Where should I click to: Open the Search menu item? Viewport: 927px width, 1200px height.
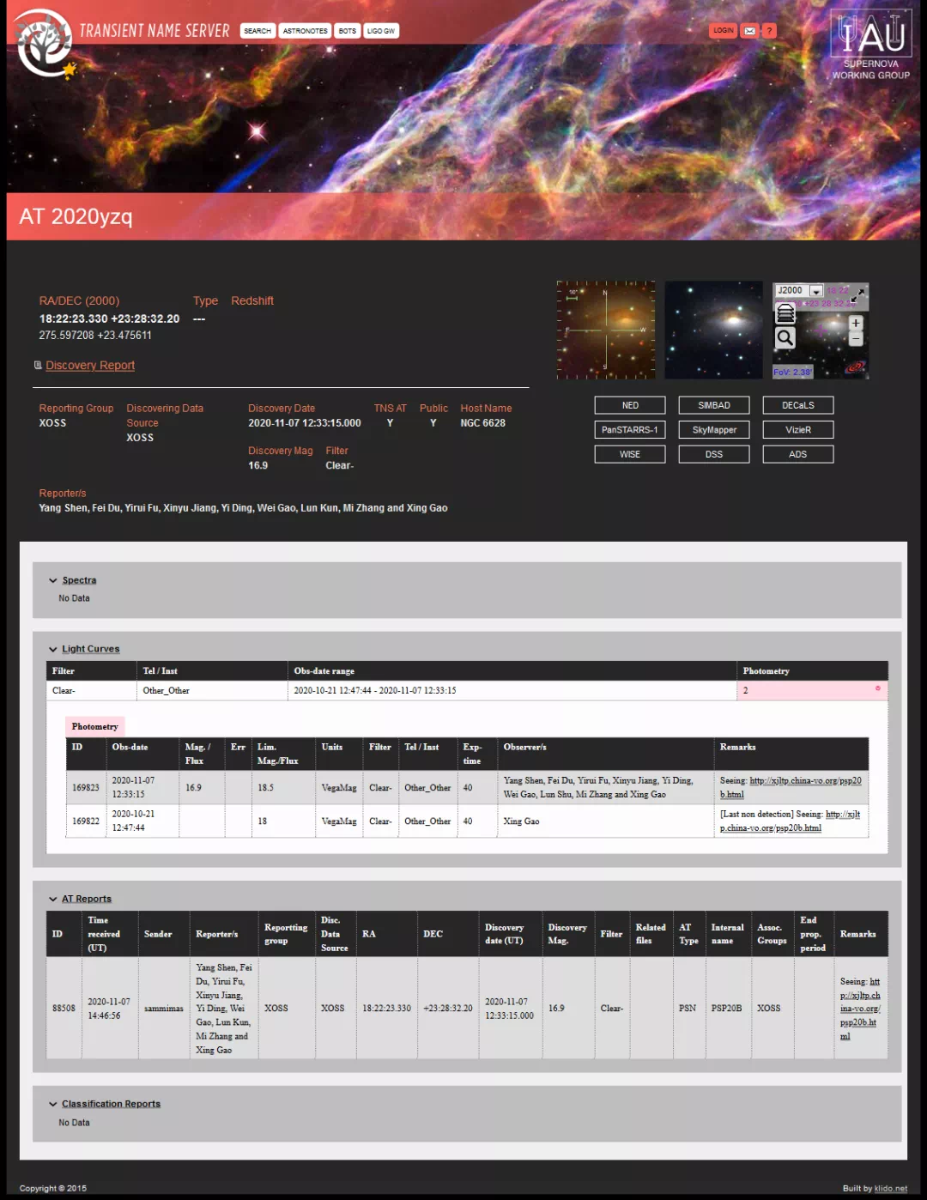(x=257, y=31)
